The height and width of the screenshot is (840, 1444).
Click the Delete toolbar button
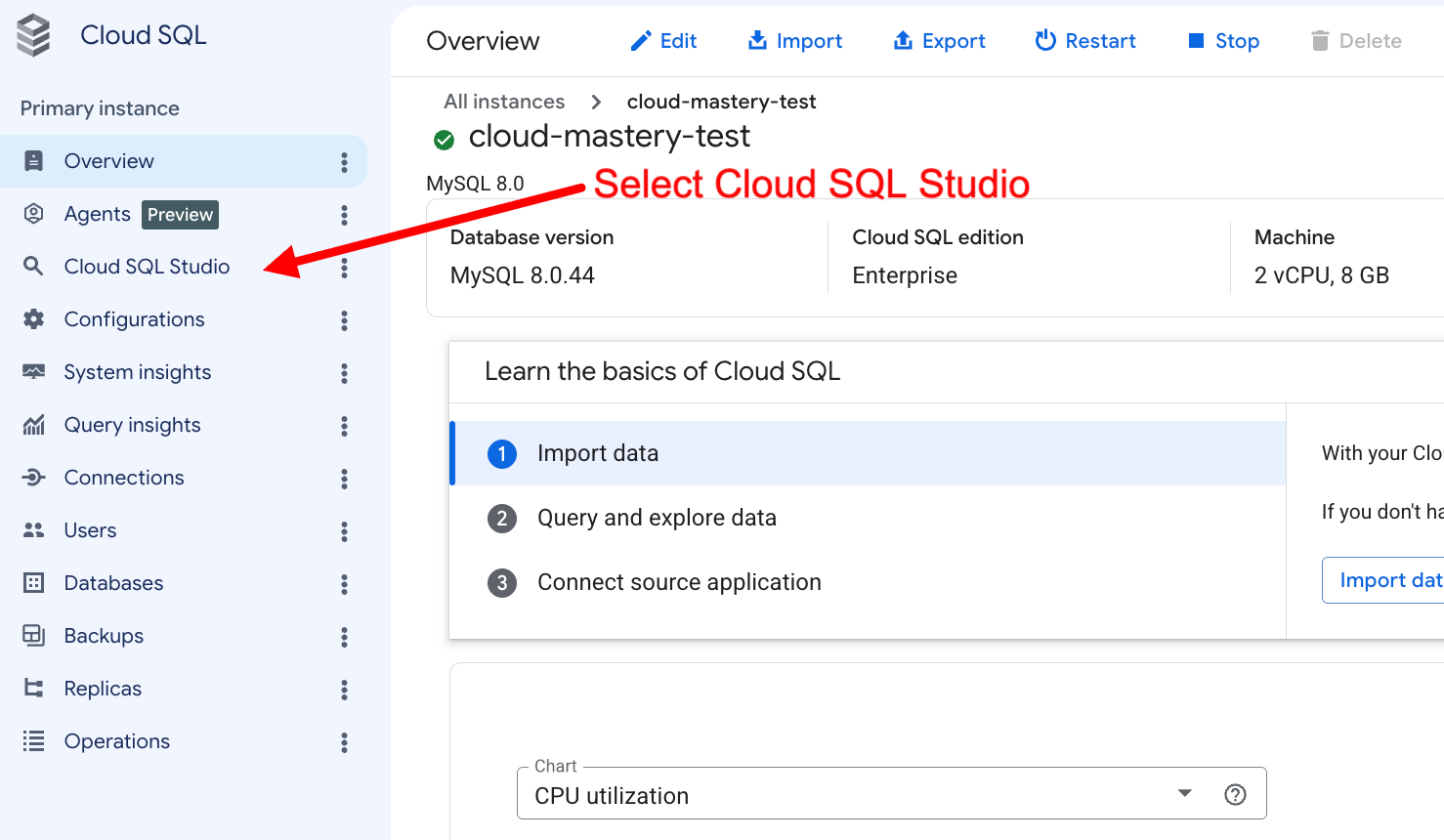pyautogui.click(x=1356, y=41)
